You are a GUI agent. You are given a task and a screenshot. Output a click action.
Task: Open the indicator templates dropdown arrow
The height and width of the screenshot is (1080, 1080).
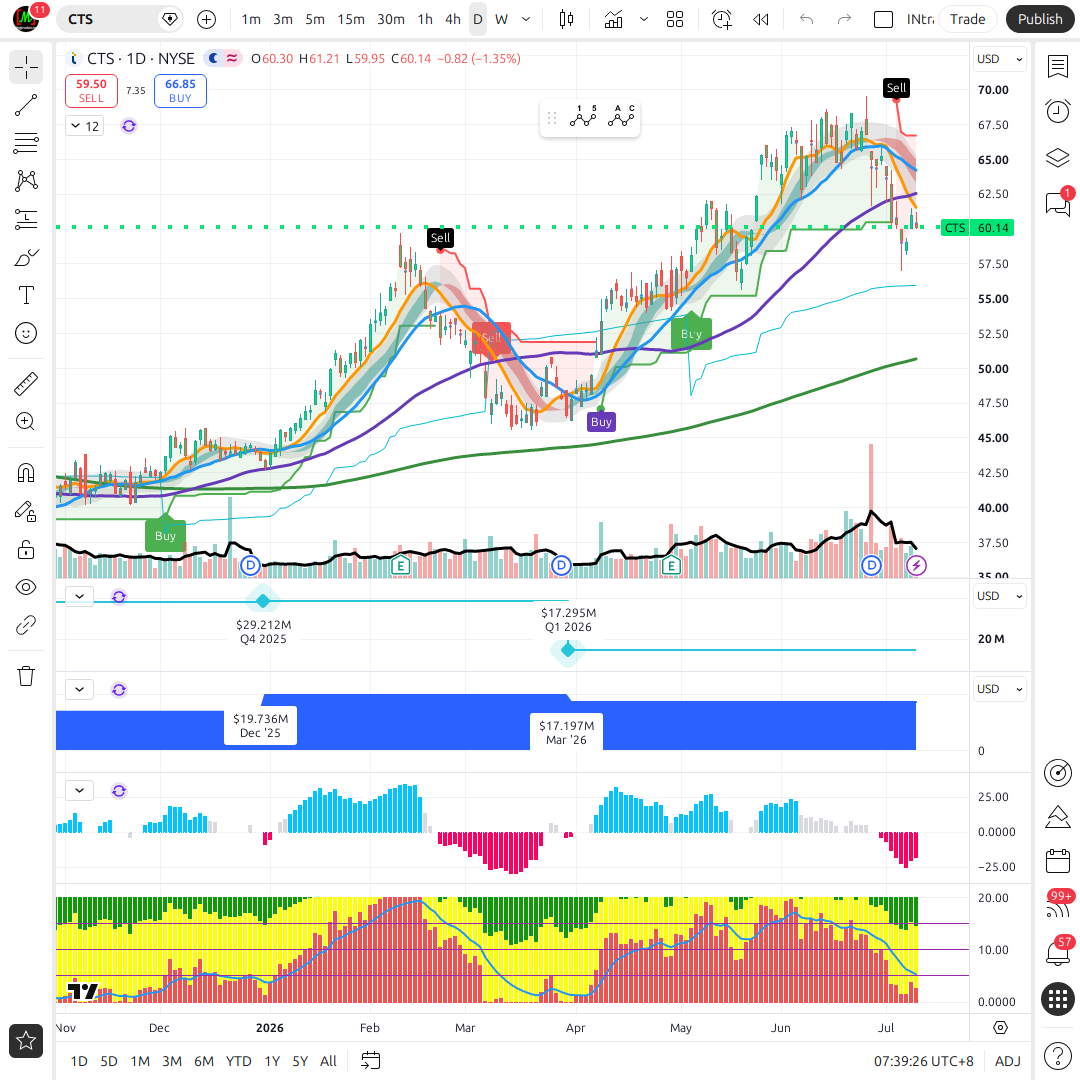click(x=644, y=19)
